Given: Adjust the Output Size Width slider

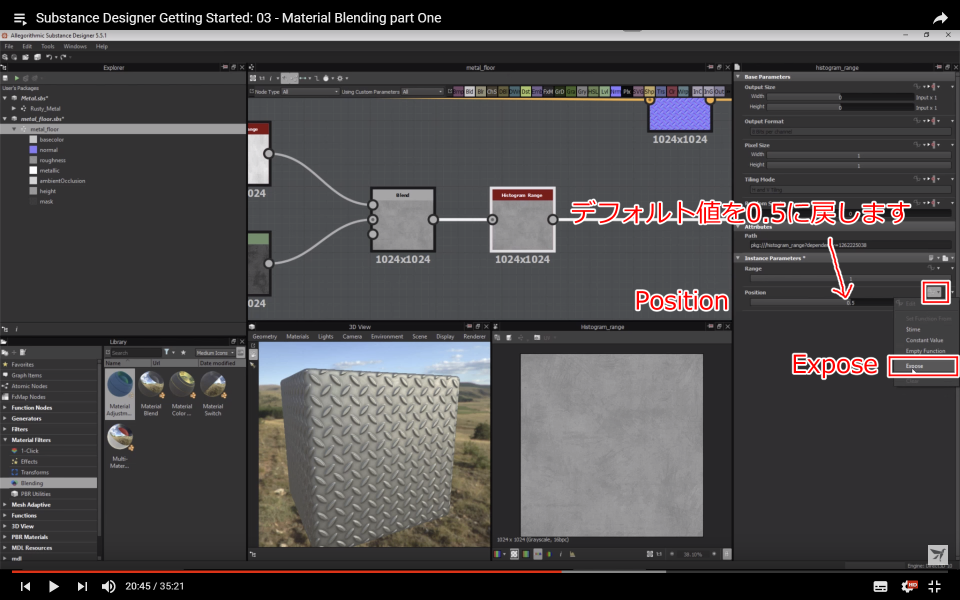Looking at the screenshot, I should pos(840,97).
